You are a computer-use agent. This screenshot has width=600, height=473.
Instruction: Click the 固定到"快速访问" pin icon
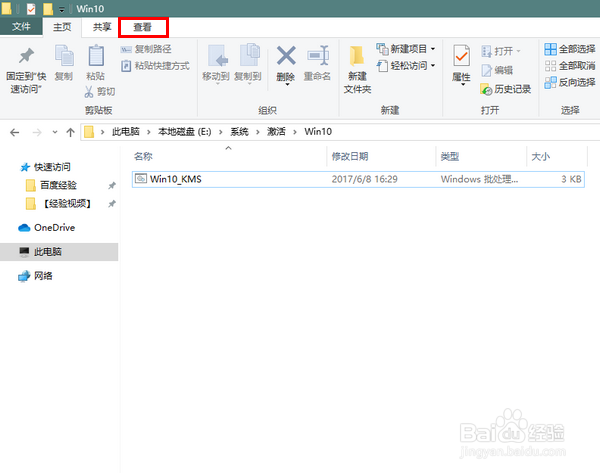coord(26,56)
